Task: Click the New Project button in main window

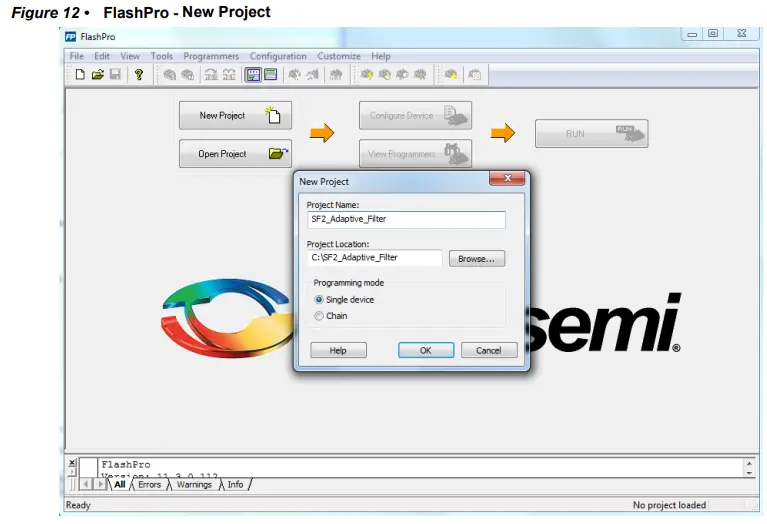Action: [x=235, y=115]
